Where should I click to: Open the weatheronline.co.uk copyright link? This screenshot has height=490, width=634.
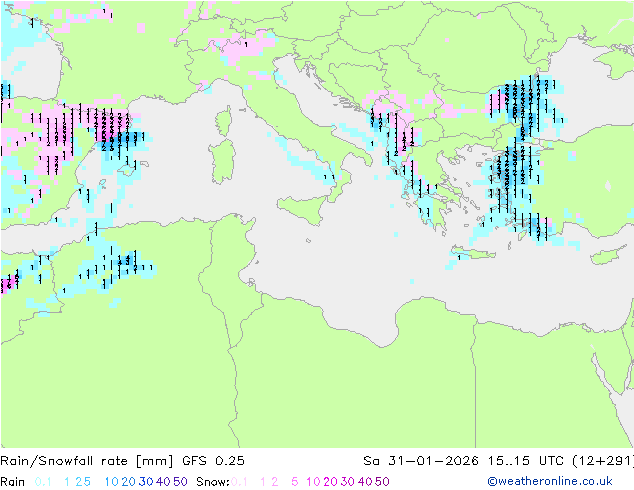point(550,481)
